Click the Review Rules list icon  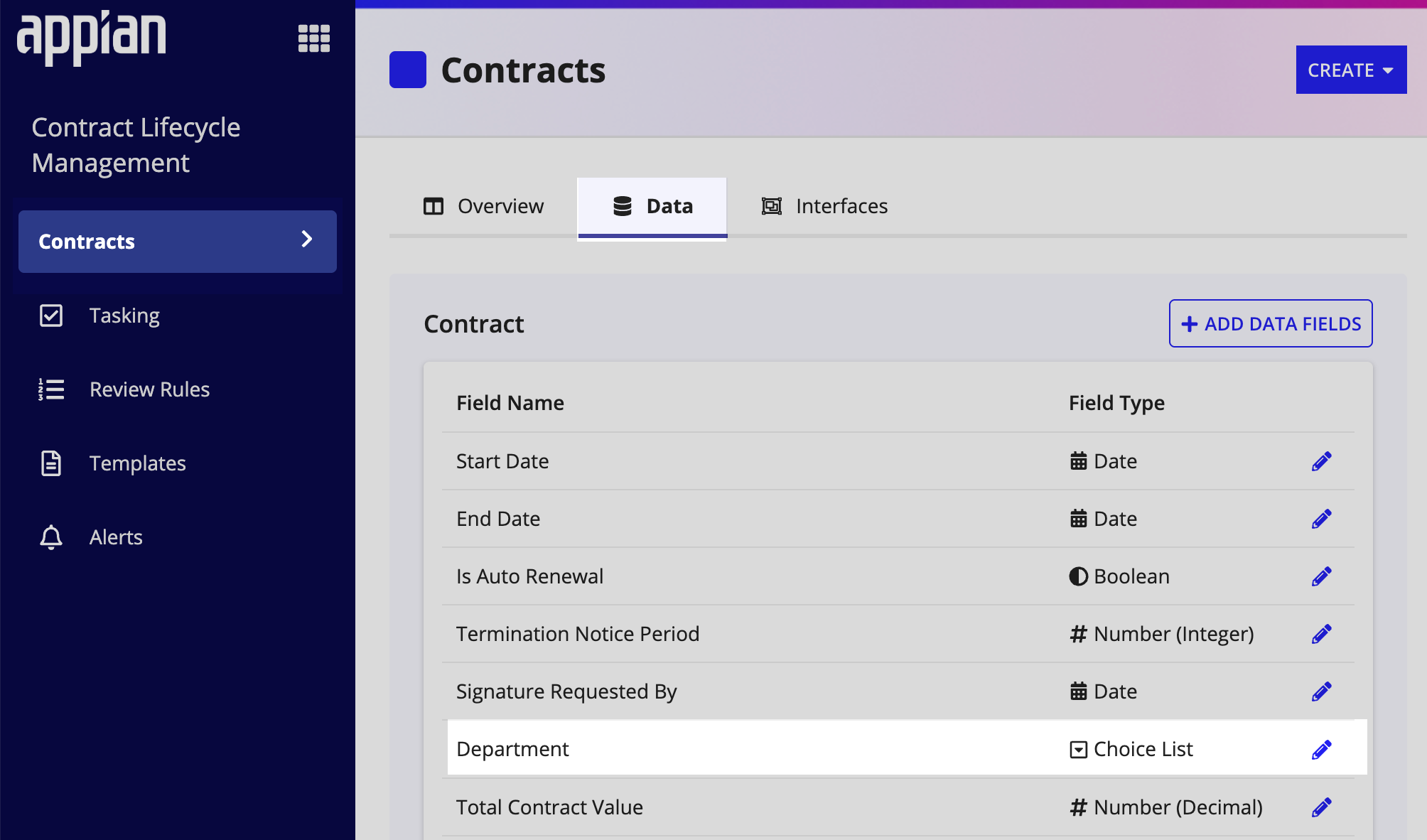pyautogui.click(x=51, y=389)
